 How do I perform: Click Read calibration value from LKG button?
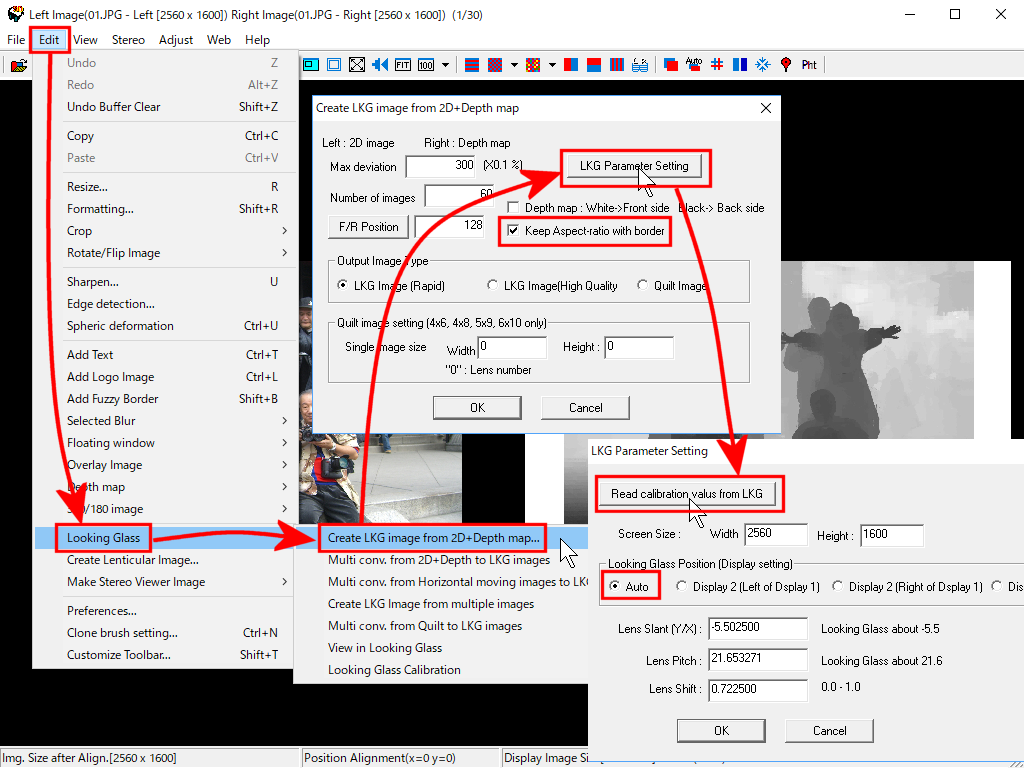pyautogui.click(x=687, y=494)
